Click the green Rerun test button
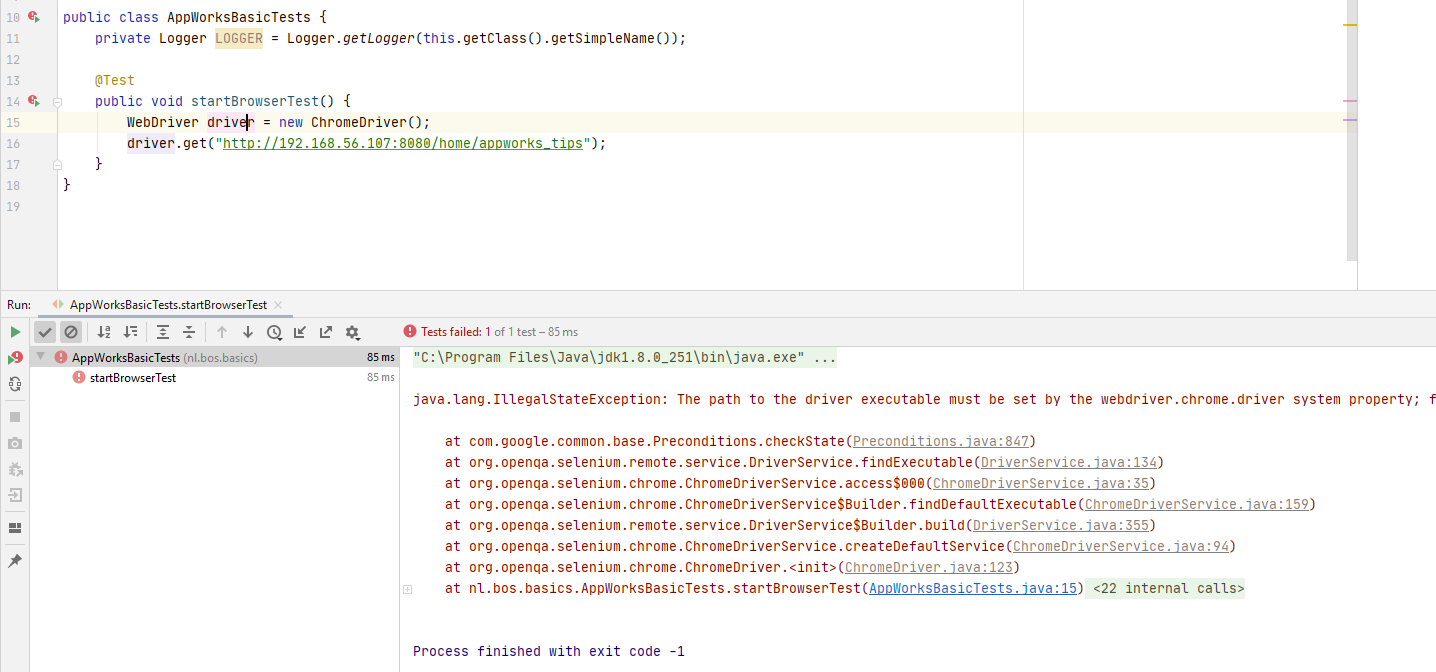 tap(15, 332)
